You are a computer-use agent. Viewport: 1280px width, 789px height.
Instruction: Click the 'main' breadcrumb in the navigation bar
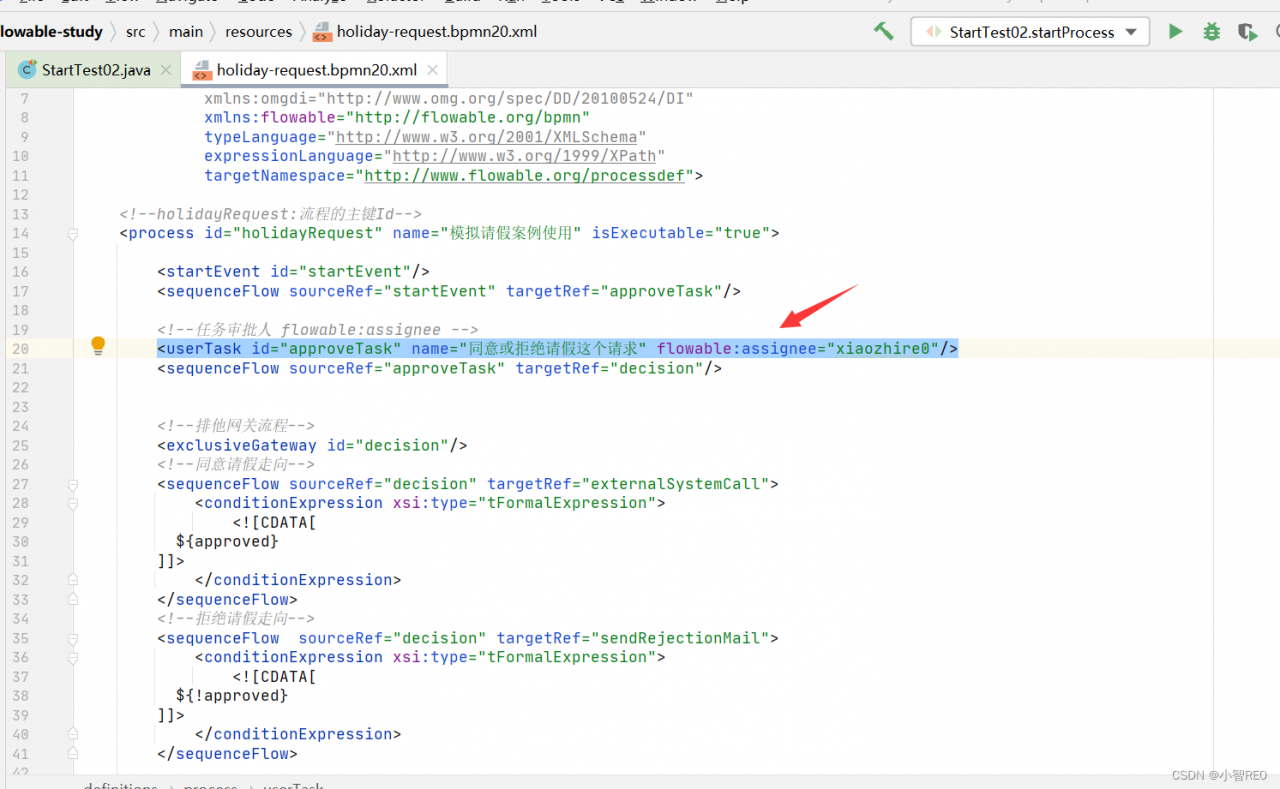coord(186,32)
